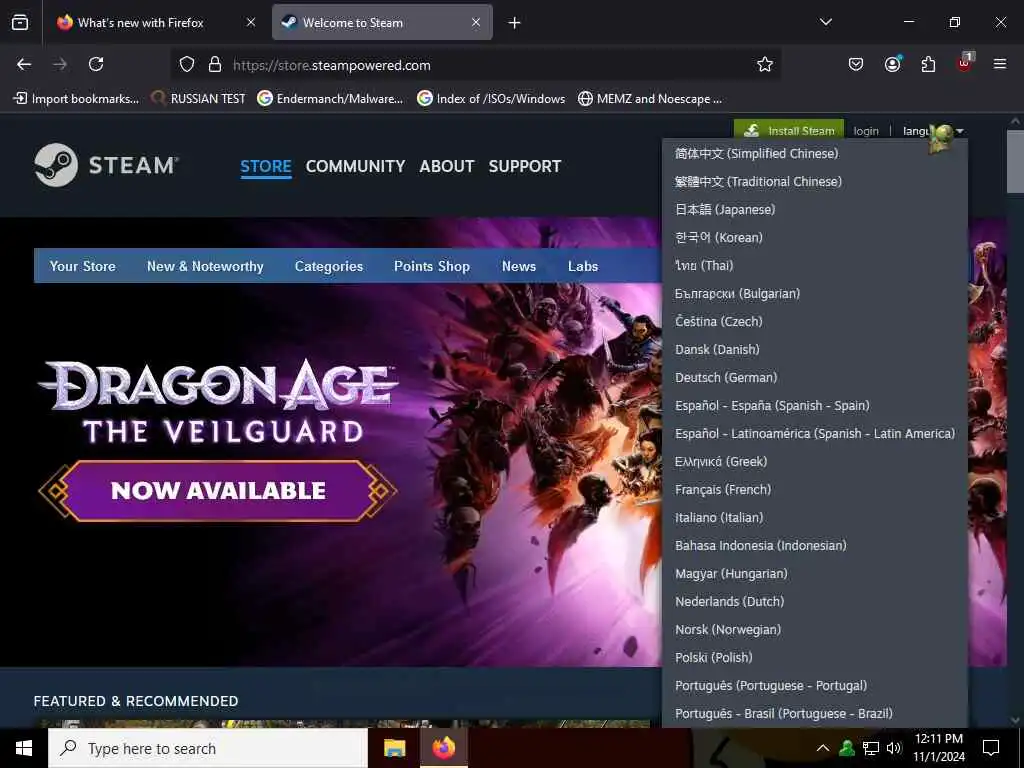Click the uBlock extension icon
1024x768 pixels.
point(965,63)
